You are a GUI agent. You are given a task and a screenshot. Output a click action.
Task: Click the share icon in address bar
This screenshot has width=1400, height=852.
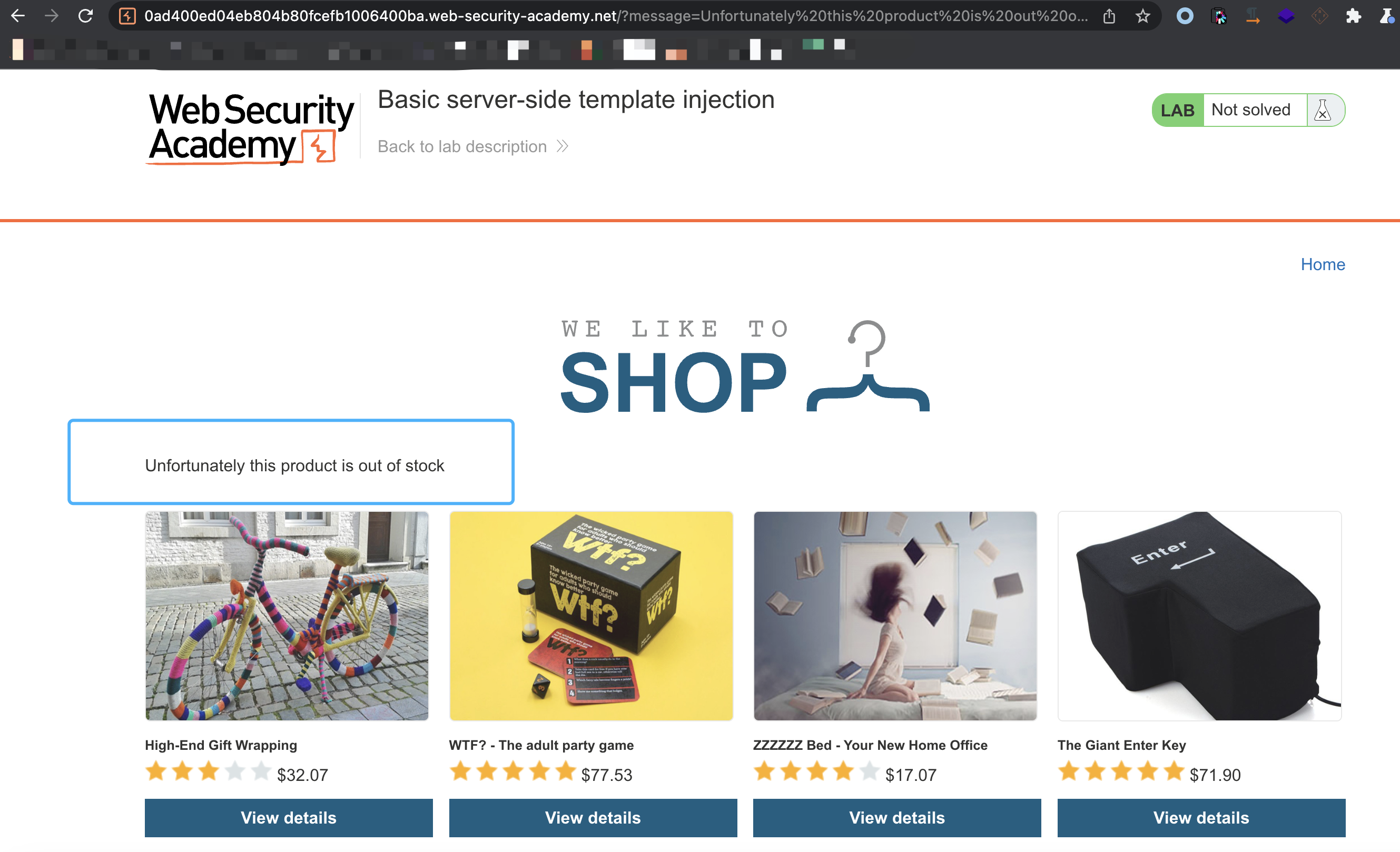click(x=1109, y=16)
